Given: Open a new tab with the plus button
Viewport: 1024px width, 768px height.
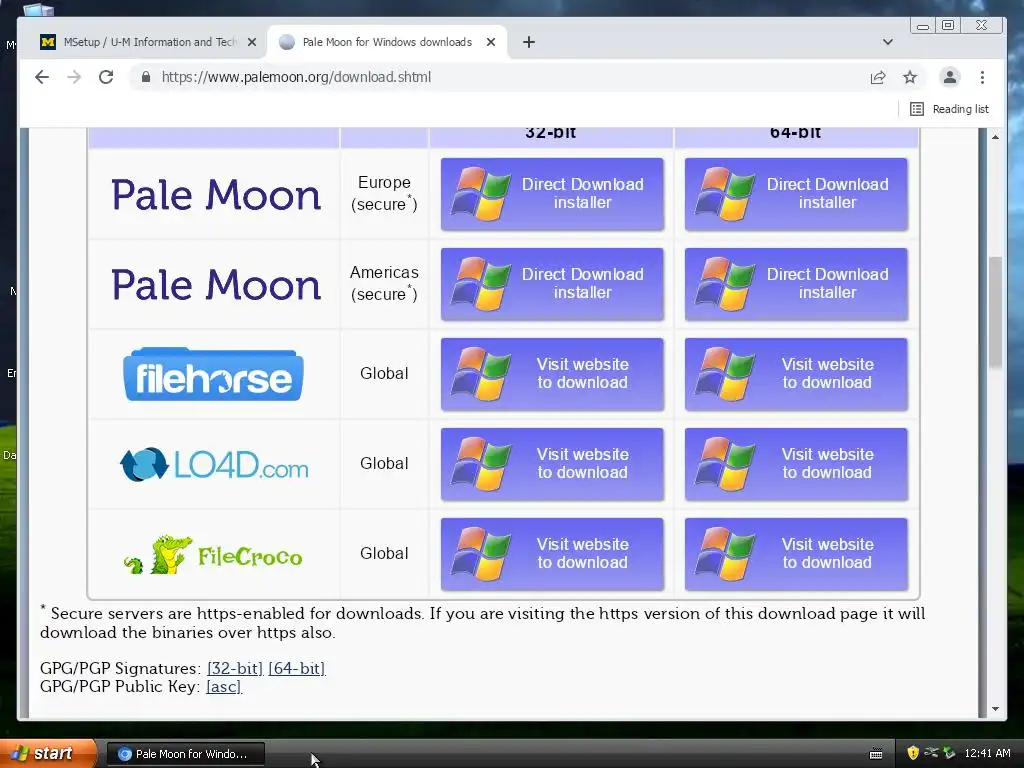Looking at the screenshot, I should click(529, 42).
